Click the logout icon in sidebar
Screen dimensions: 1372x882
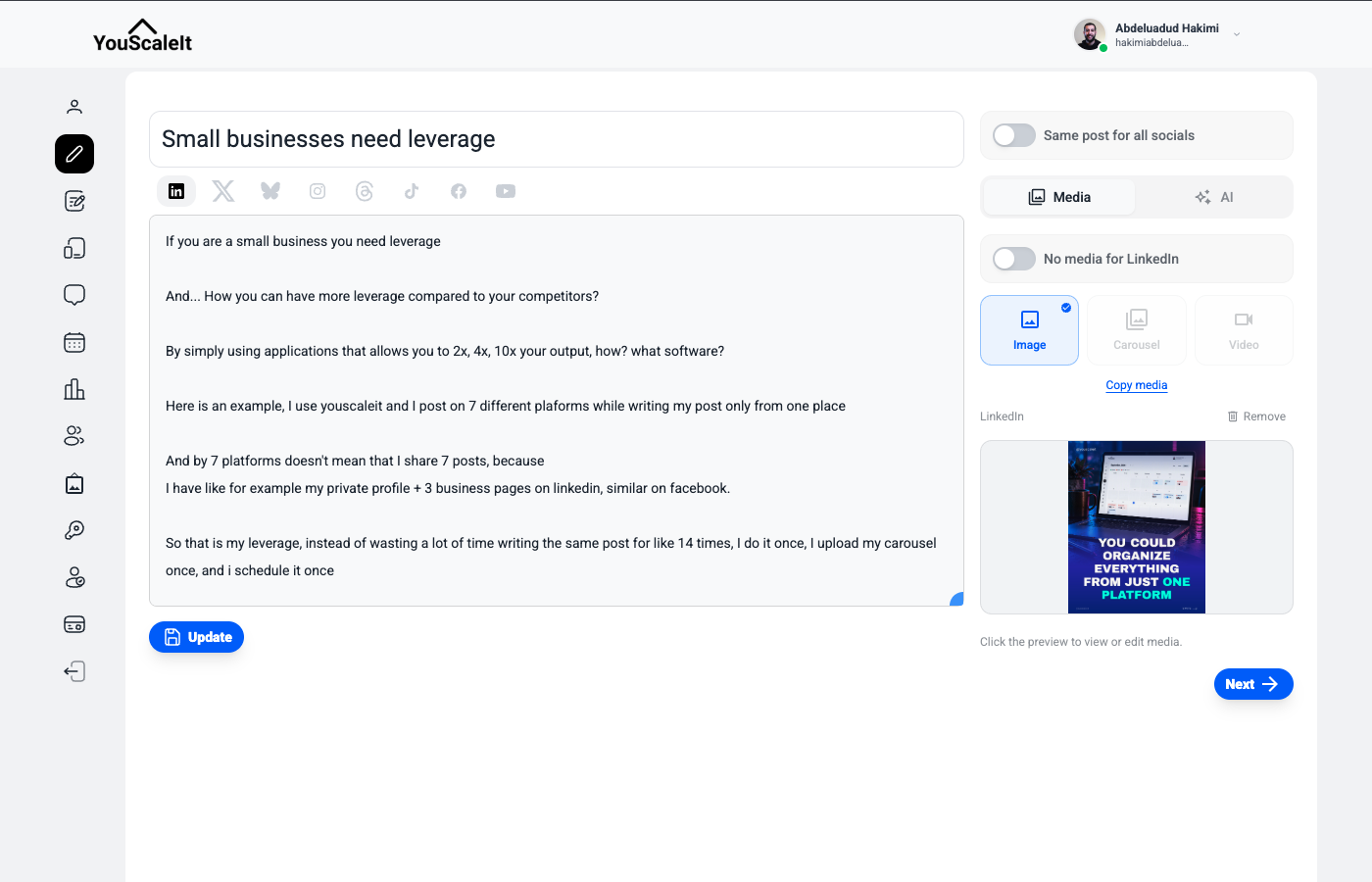pyautogui.click(x=74, y=671)
